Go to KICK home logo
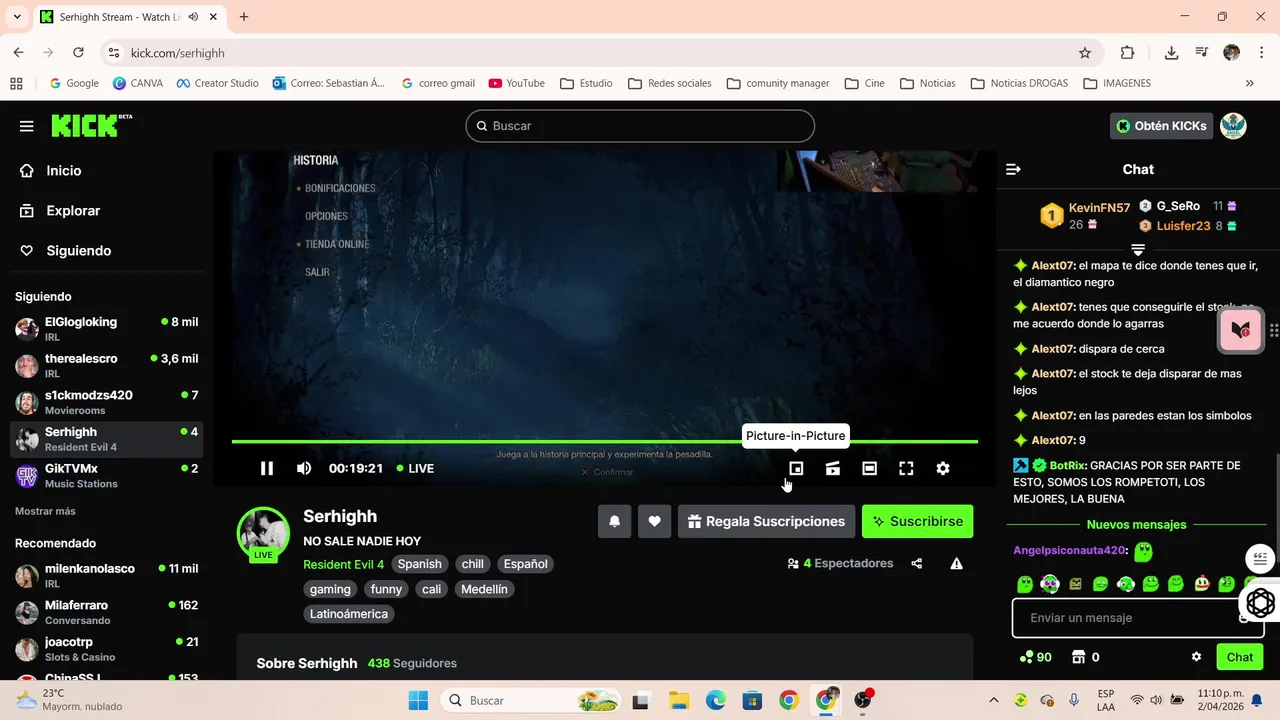The height and width of the screenshot is (720, 1280). point(91,125)
